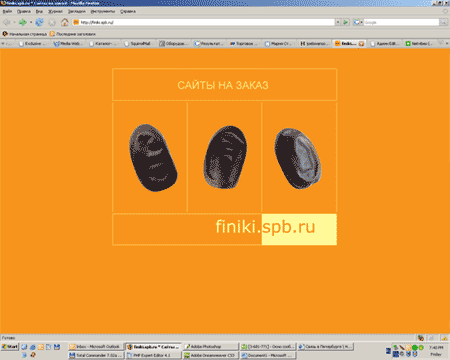The height and width of the screenshot is (360, 450).
Task: Click the search magnifier button
Action: [443, 22]
